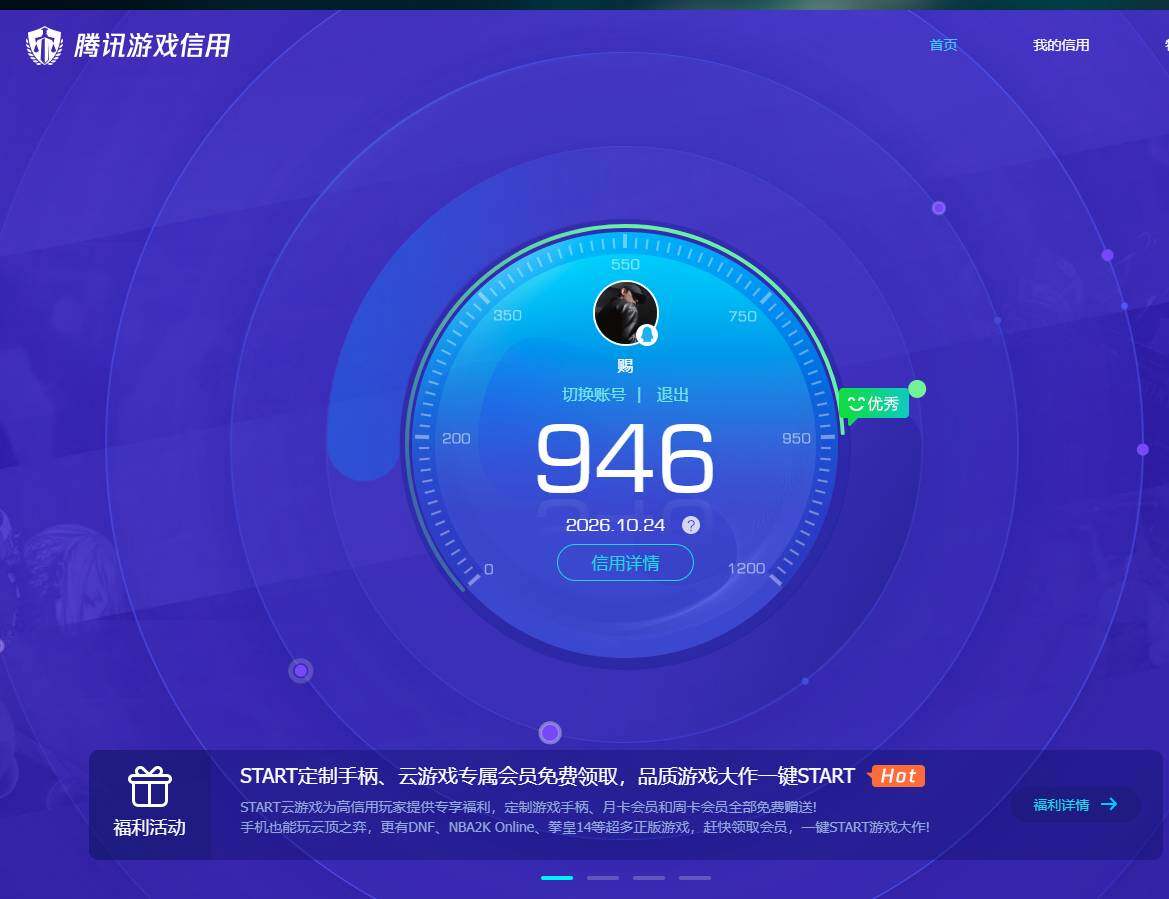
Task: Open the 首页 navigation tab
Action: 943,45
